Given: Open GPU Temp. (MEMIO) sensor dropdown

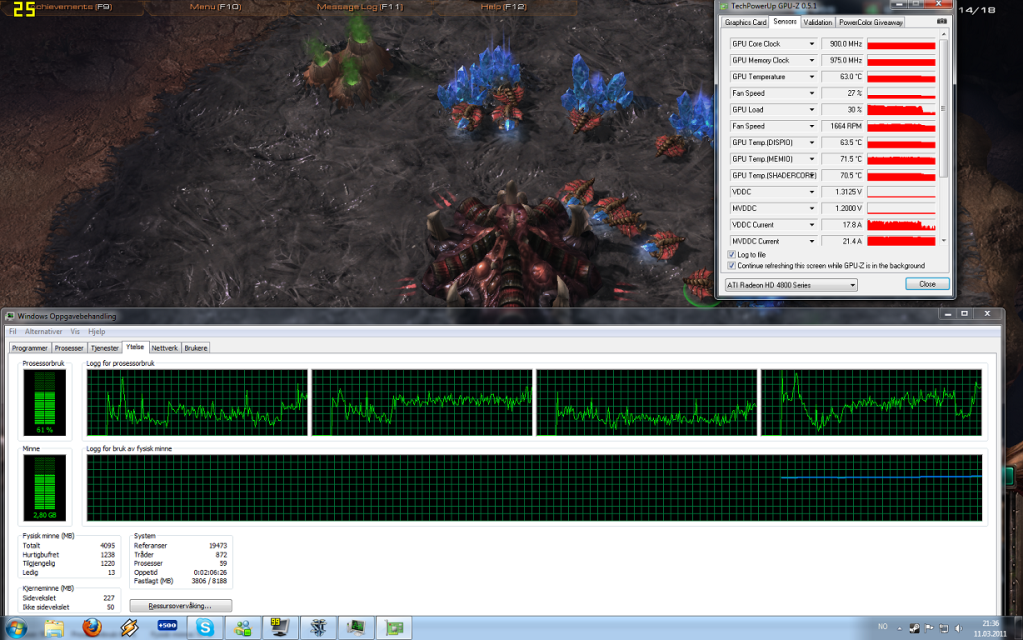Looking at the screenshot, I should (812, 159).
